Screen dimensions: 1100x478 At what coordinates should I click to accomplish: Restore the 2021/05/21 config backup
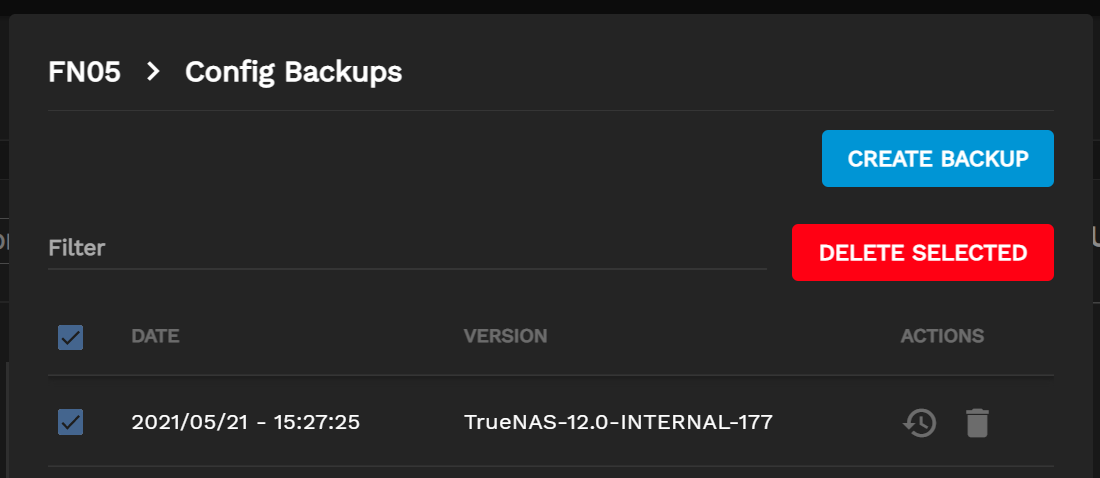[x=919, y=423]
